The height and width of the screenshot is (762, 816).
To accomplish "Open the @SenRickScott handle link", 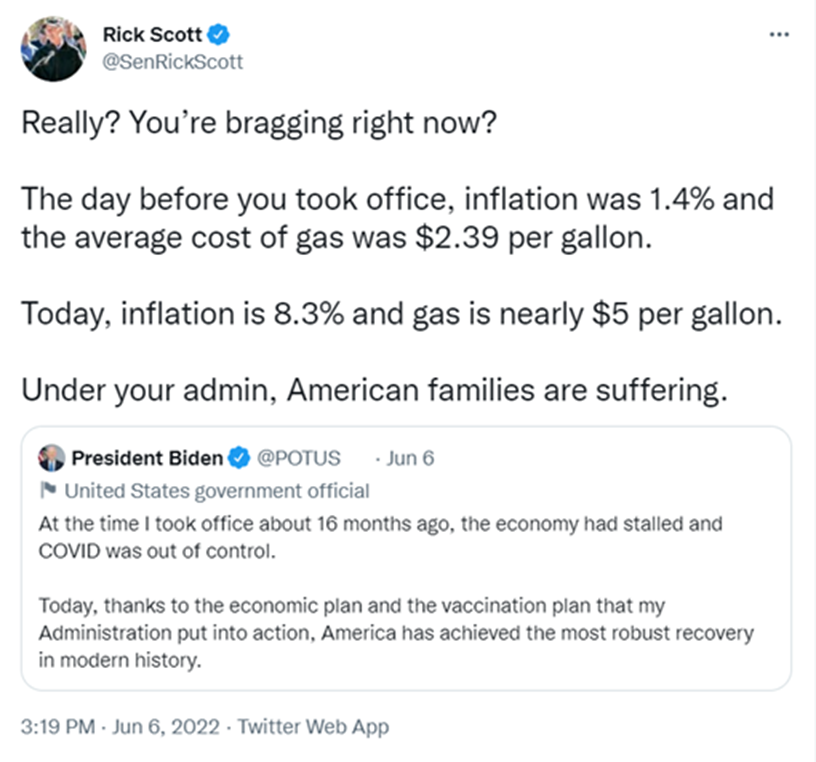I will tap(173, 62).
